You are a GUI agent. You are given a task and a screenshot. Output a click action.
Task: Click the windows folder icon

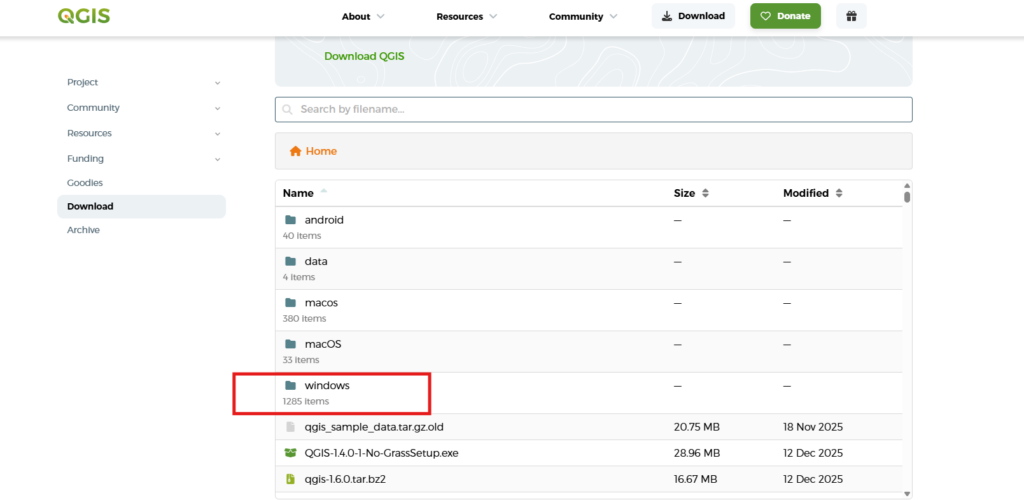[x=290, y=385]
